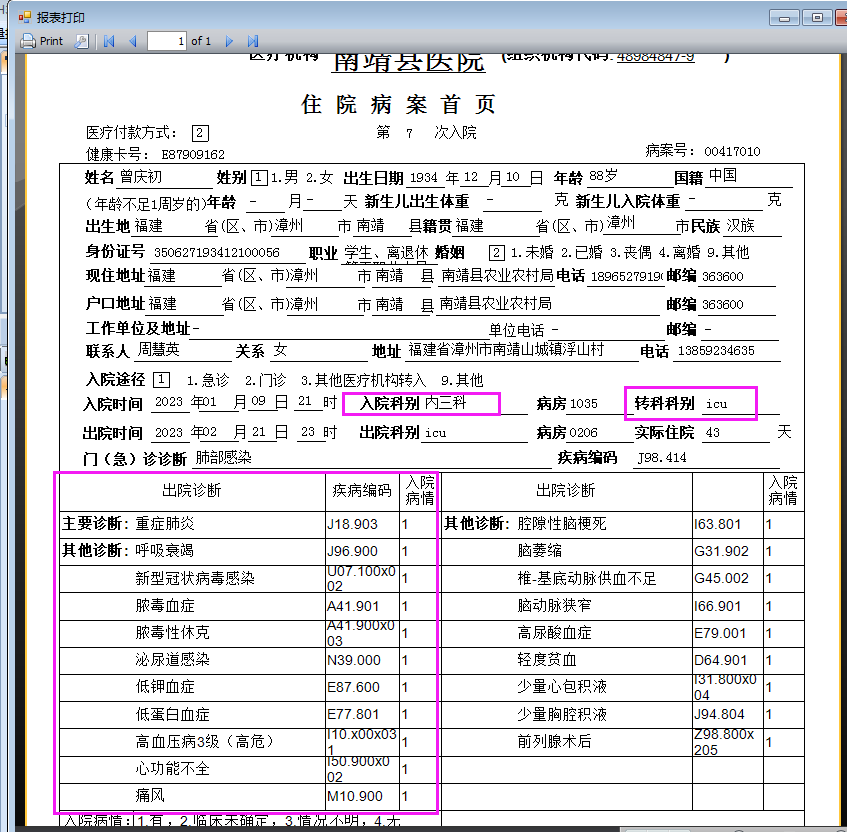Image resolution: width=847 pixels, height=832 pixels.
Task: Go to the first page arrow
Action: pos(109,41)
